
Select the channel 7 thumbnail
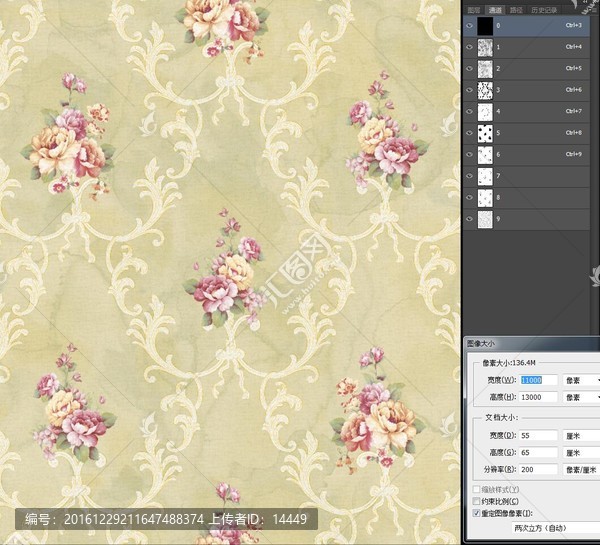[485, 176]
